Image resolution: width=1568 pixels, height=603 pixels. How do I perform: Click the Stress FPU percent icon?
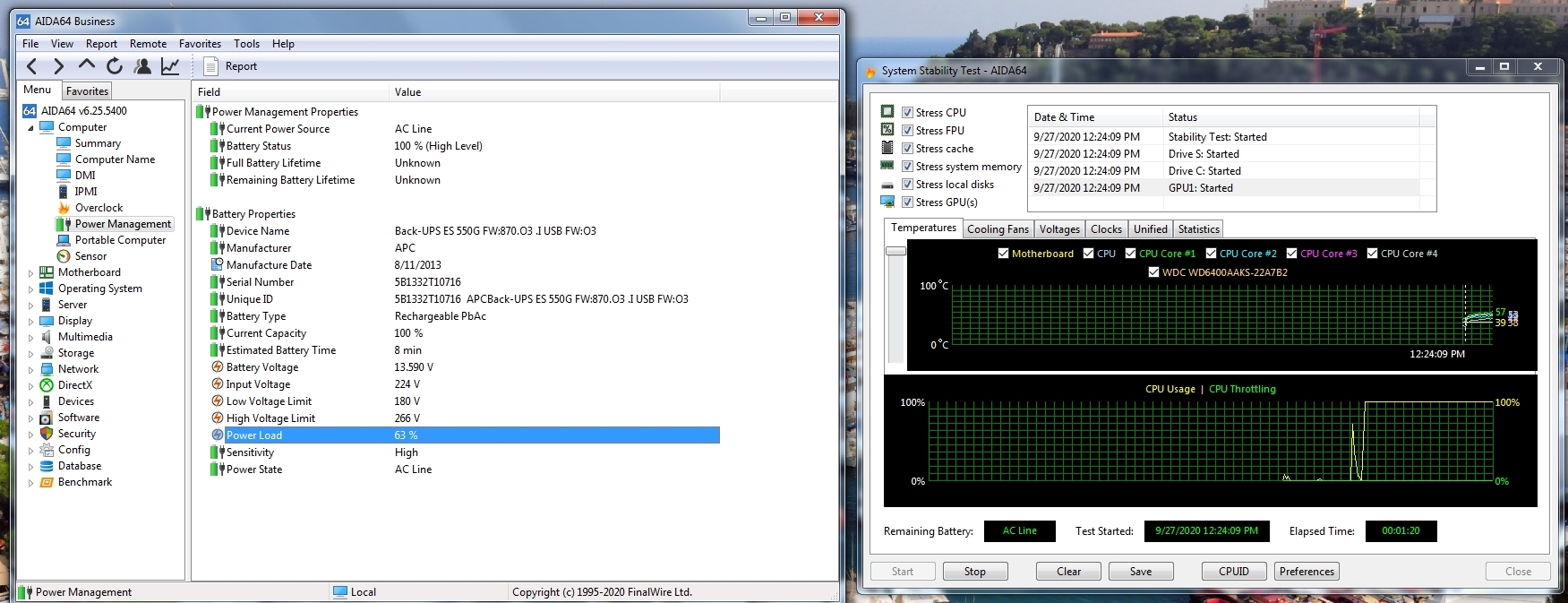[887, 129]
